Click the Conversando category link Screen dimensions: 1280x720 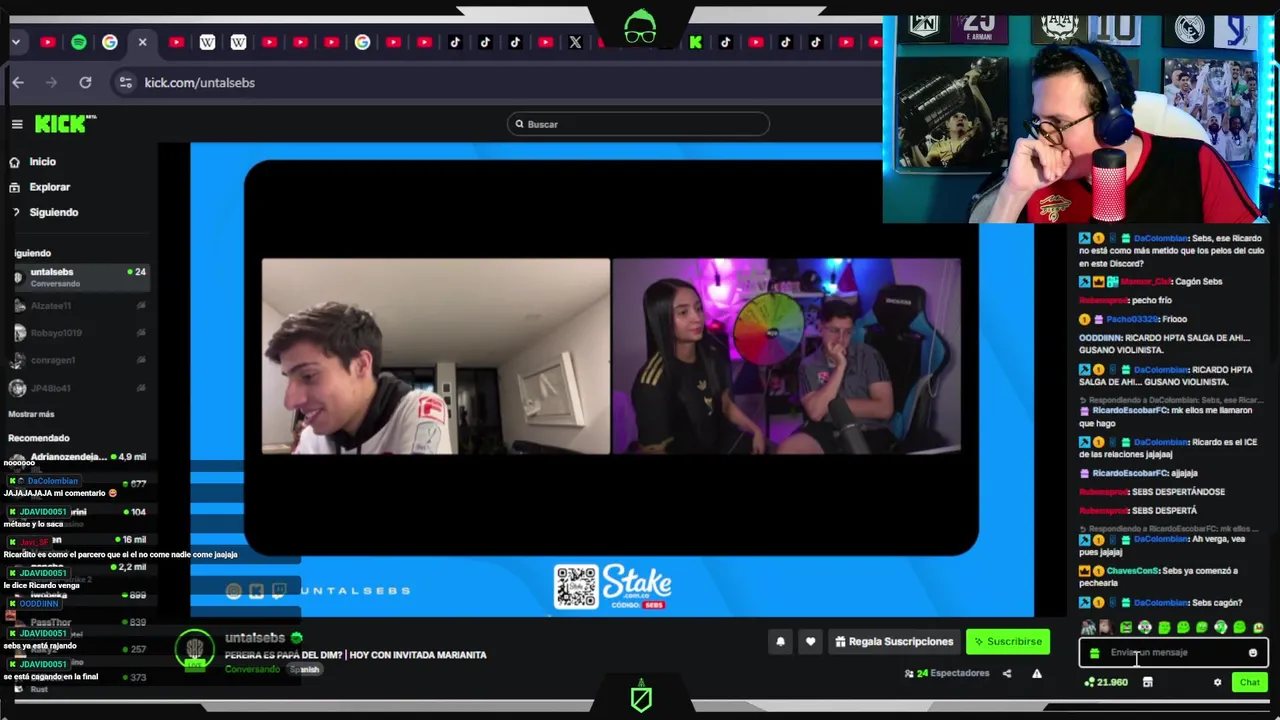coord(252,669)
